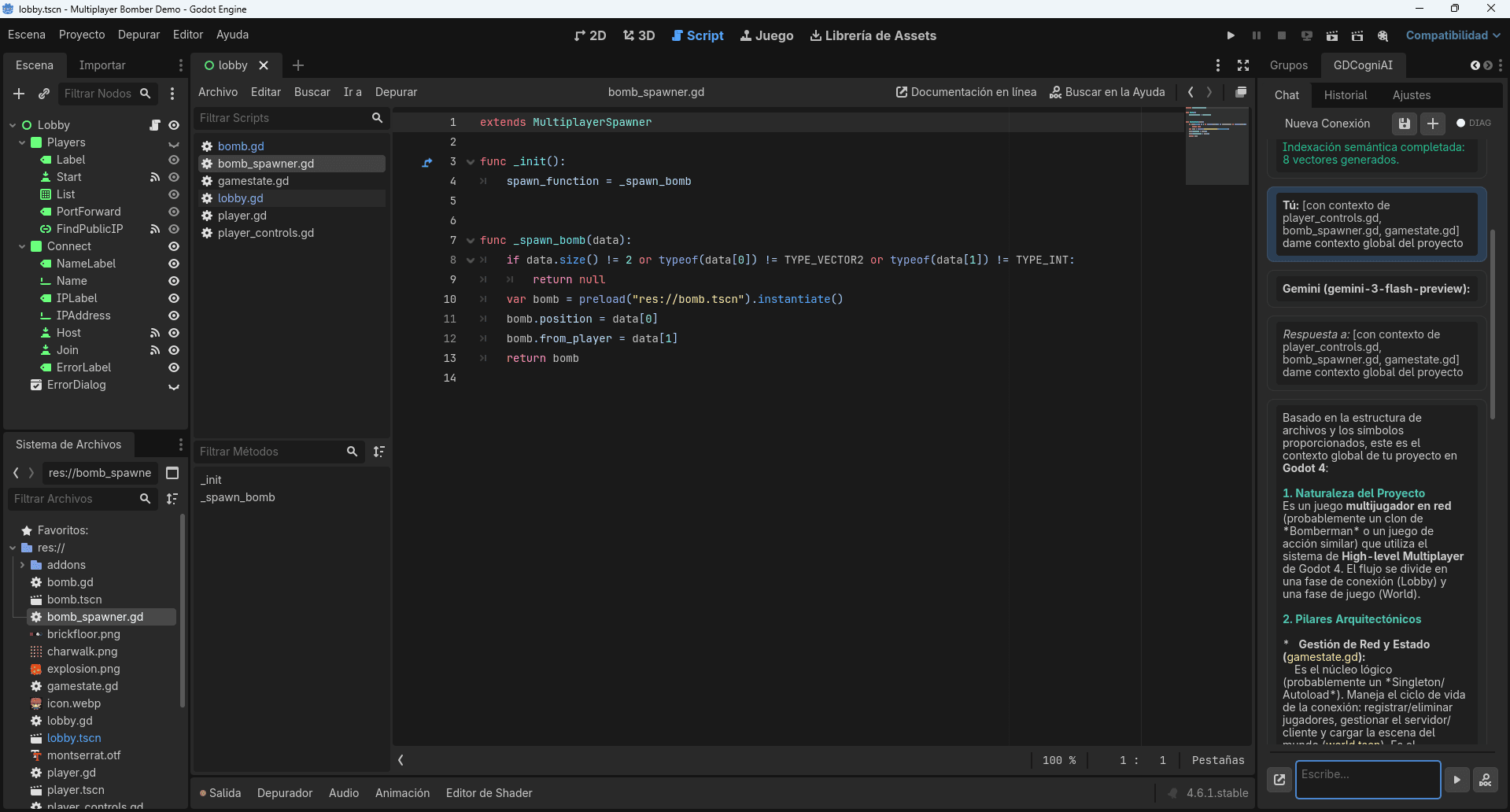The height and width of the screenshot is (812, 1510).
Task: Open the Proyecto menu
Action: (82, 35)
